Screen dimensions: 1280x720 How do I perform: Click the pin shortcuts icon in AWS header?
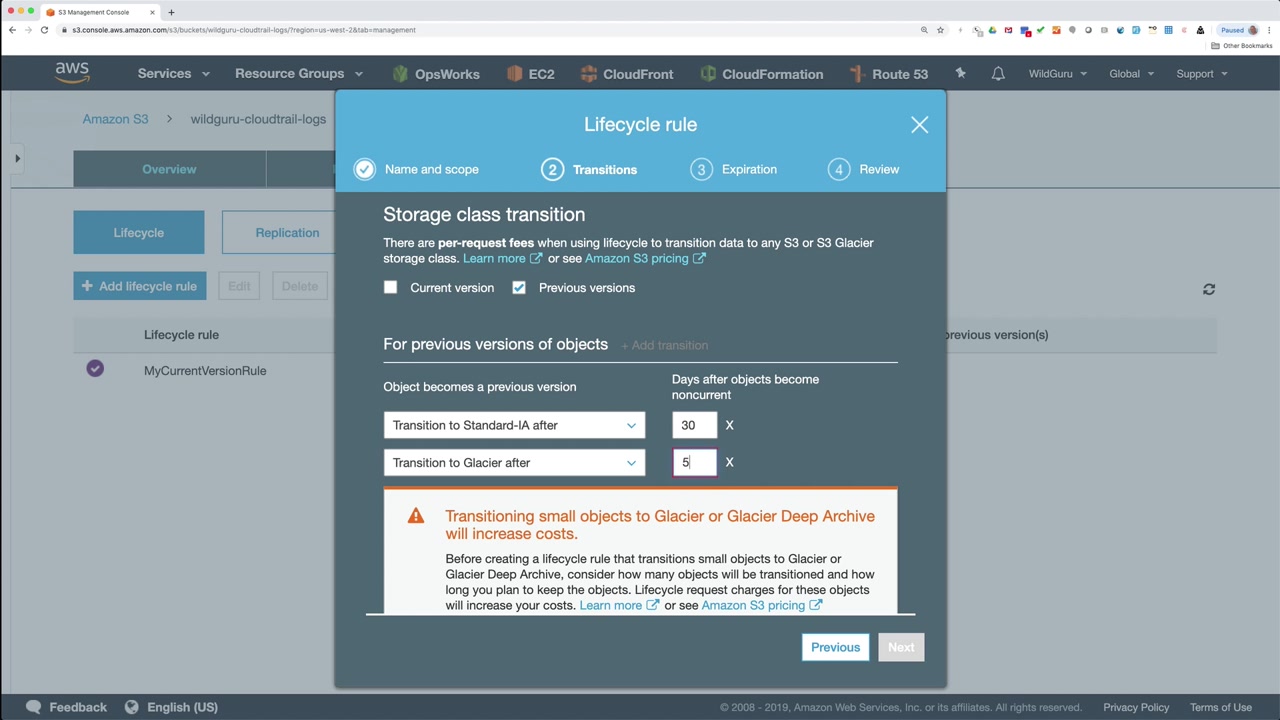tap(960, 74)
